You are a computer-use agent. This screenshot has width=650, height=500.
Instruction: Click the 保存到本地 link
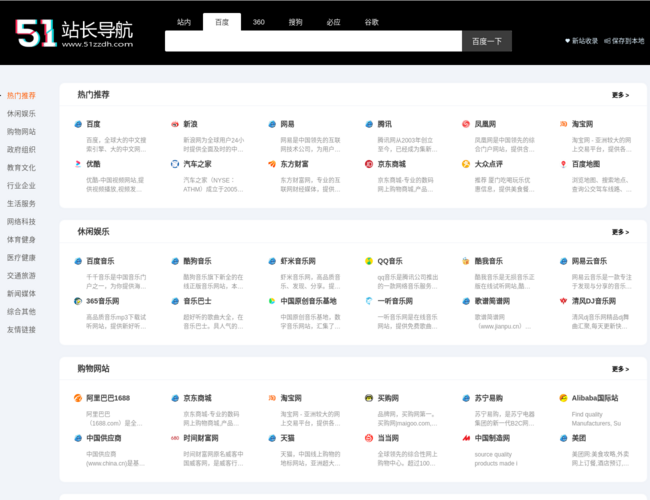coord(628,41)
